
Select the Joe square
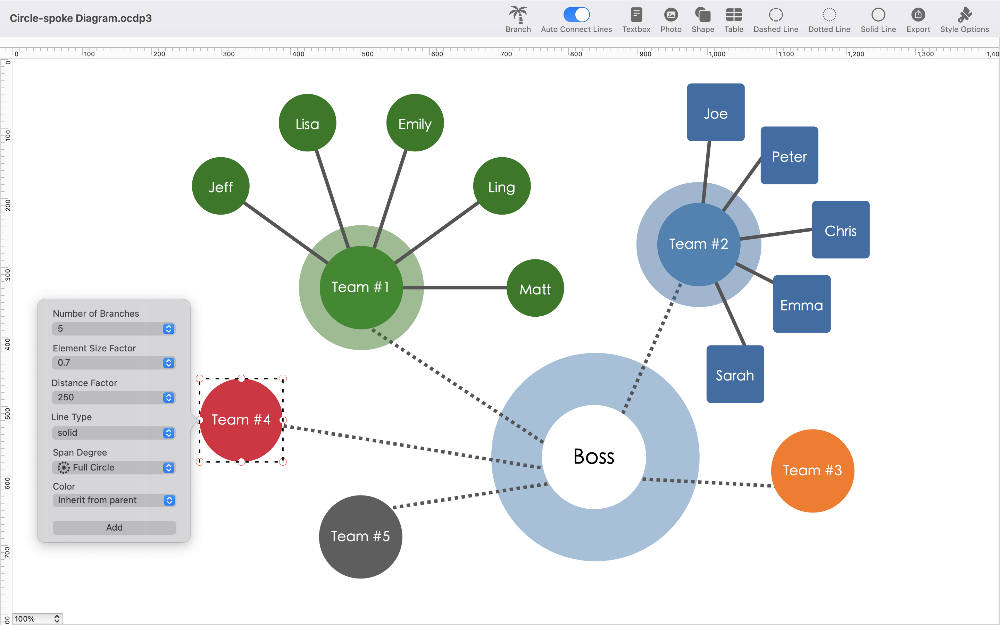pos(716,112)
